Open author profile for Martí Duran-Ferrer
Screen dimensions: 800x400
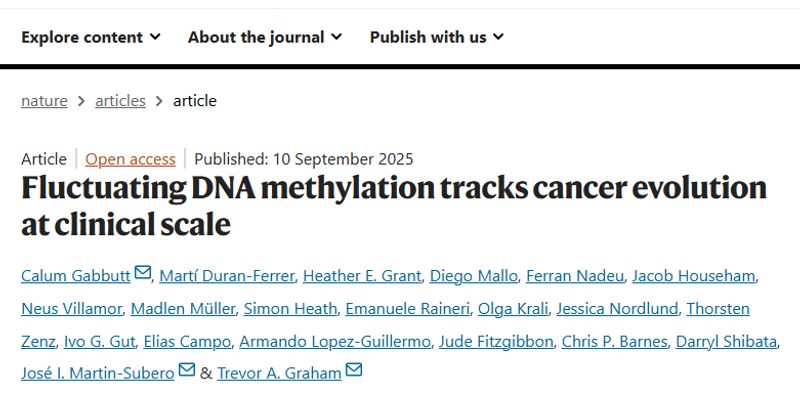pos(225,275)
